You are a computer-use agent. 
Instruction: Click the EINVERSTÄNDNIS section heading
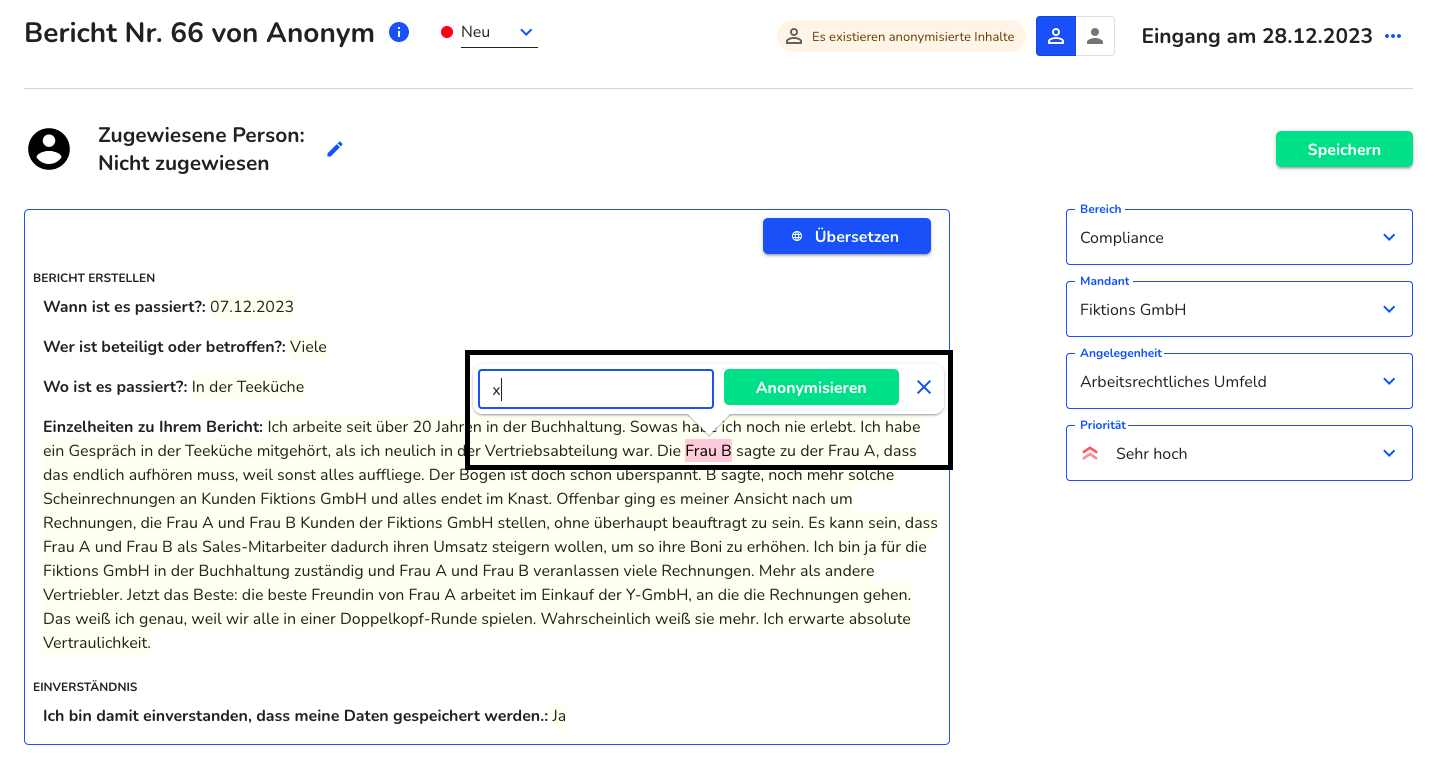tap(85, 687)
